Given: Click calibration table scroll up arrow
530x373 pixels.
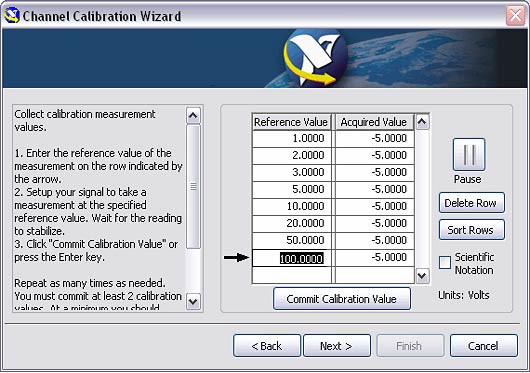Looking at the screenshot, I should click(x=422, y=122).
